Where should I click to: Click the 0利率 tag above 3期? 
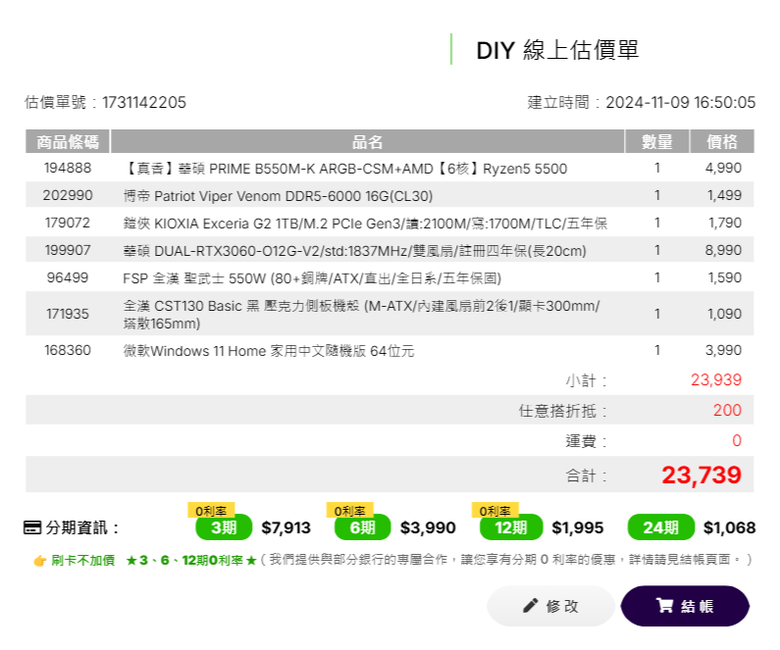coord(211,511)
